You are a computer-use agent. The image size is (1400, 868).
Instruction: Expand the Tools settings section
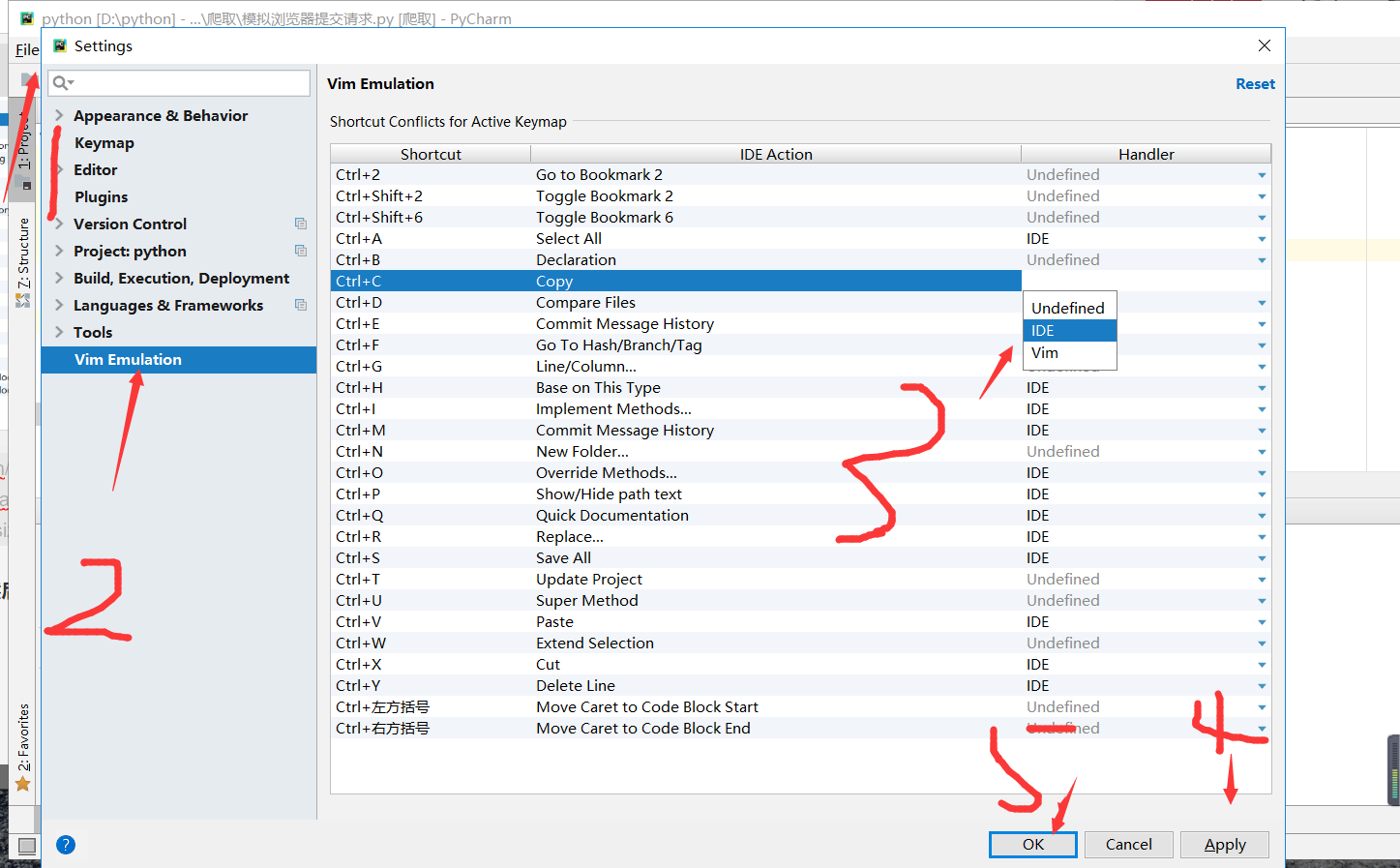pyautogui.click(x=59, y=332)
